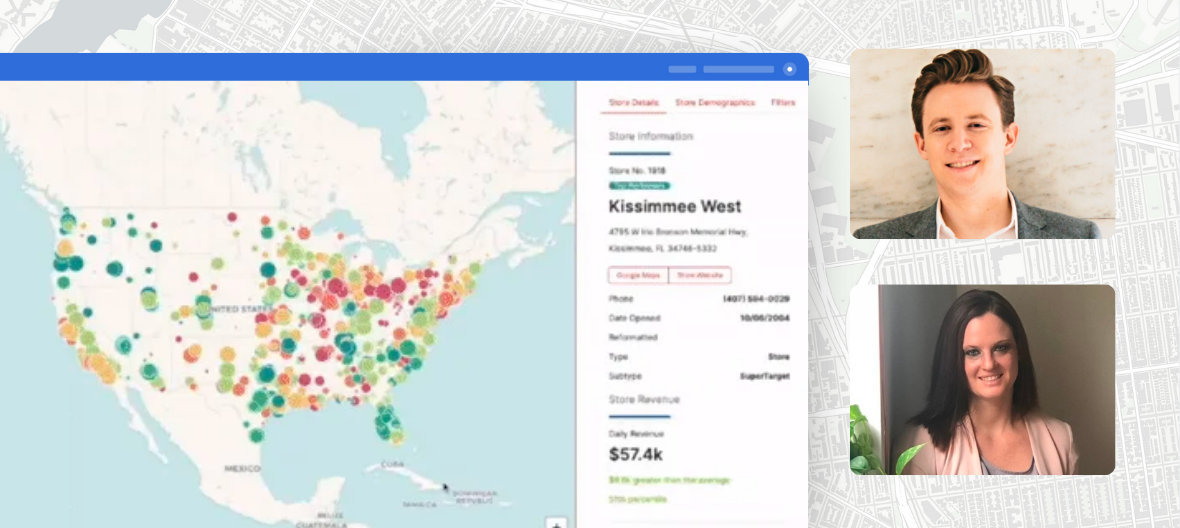Image resolution: width=1180 pixels, height=528 pixels.
Task: Click the Kissimmee, FL zip code line
Action: (x=662, y=248)
